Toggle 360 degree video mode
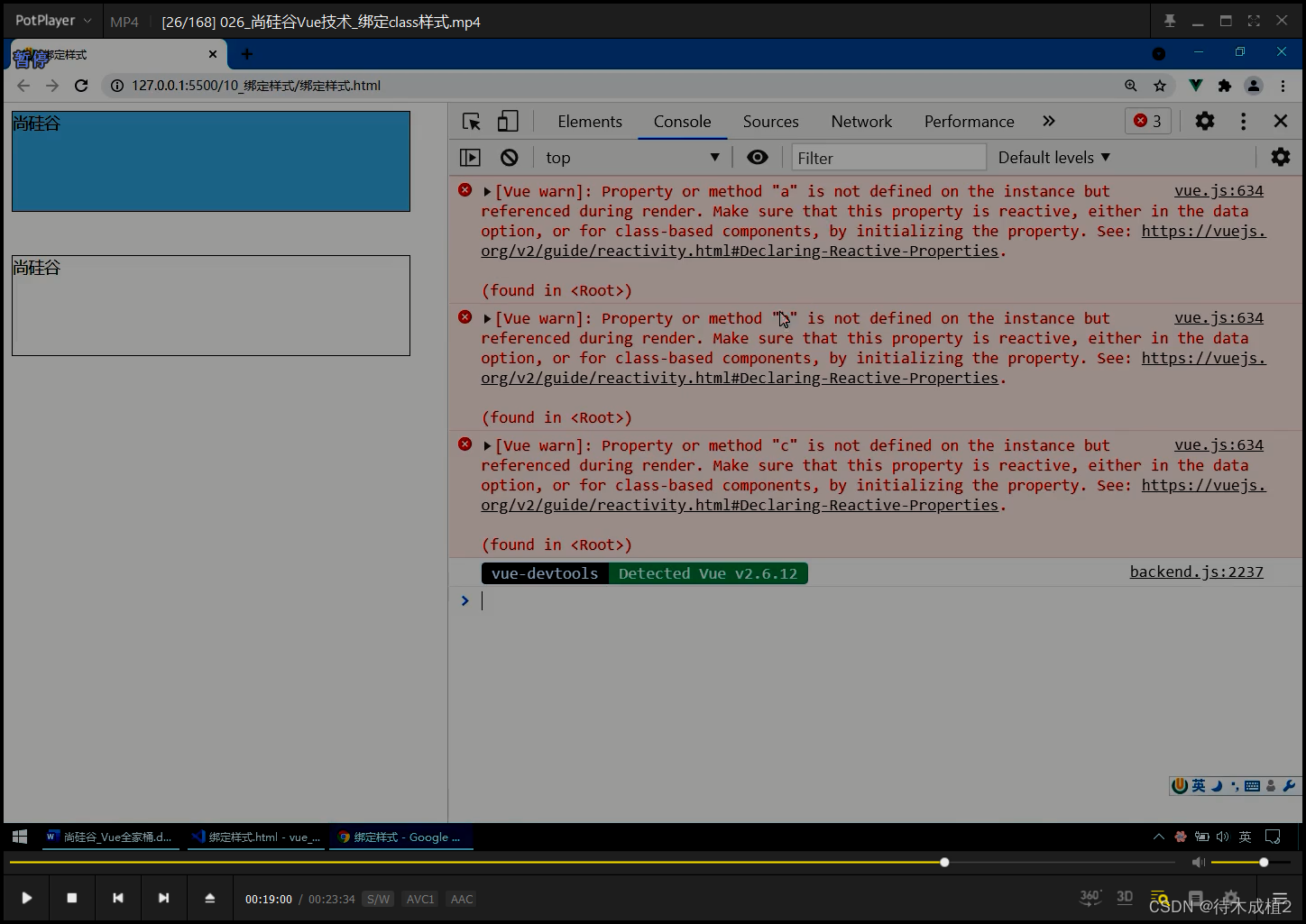1306x924 pixels. (1090, 897)
